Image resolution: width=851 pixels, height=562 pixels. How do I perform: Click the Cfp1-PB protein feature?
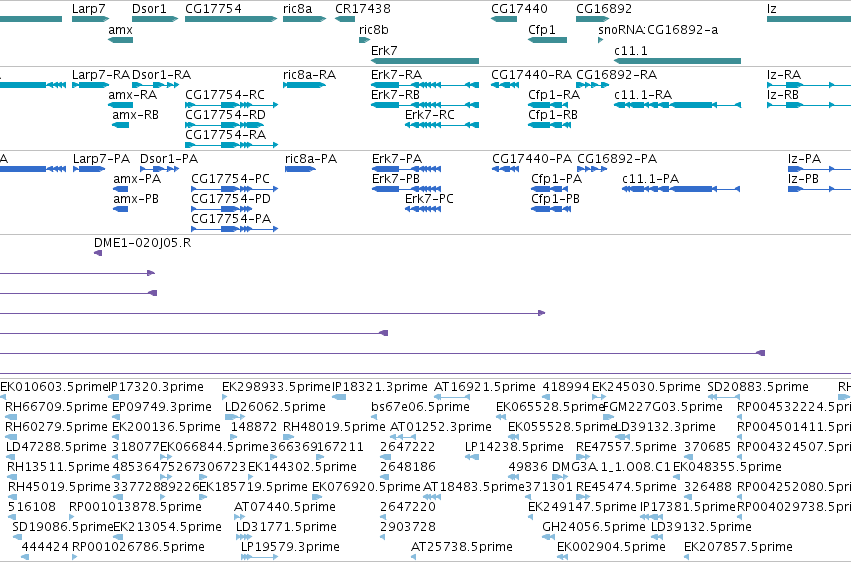pyautogui.click(x=551, y=209)
